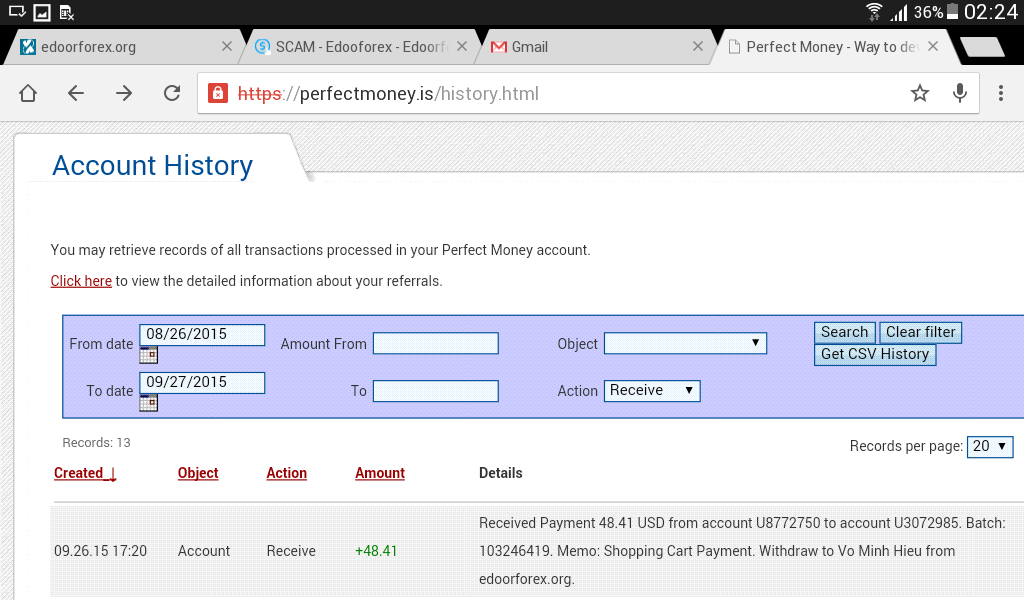Open the From date calendar picker
Image resolution: width=1024 pixels, height=600 pixels.
coord(148,355)
